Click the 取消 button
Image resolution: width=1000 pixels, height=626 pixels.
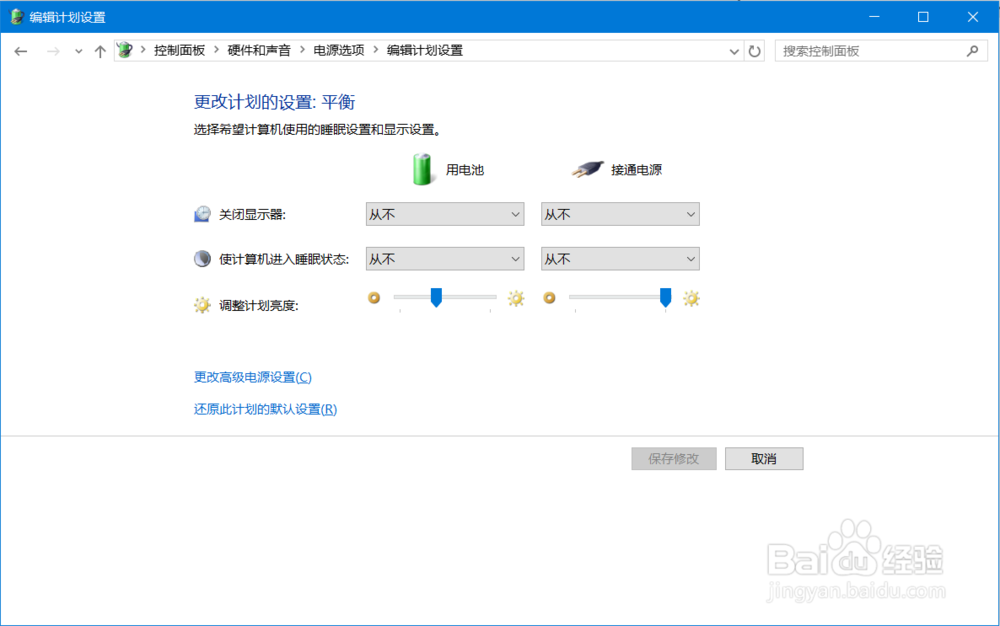(x=764, y=458)
